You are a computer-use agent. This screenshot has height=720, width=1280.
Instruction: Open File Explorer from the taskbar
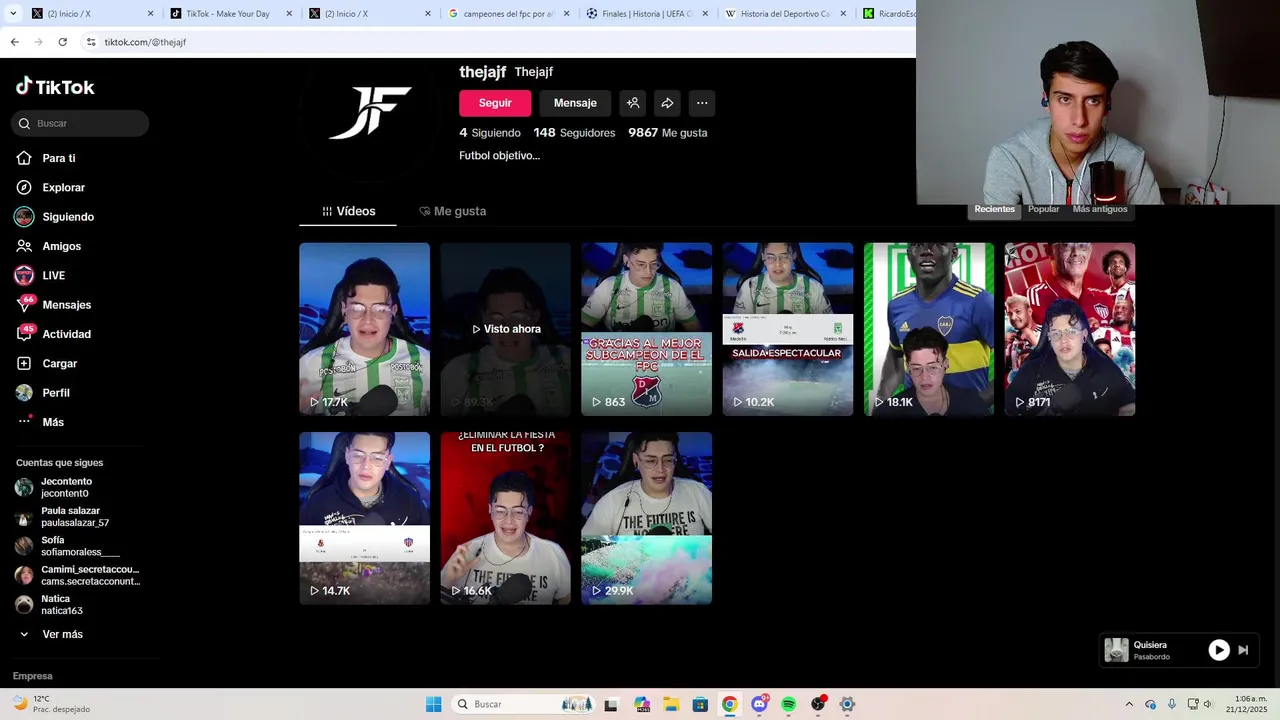671,704
